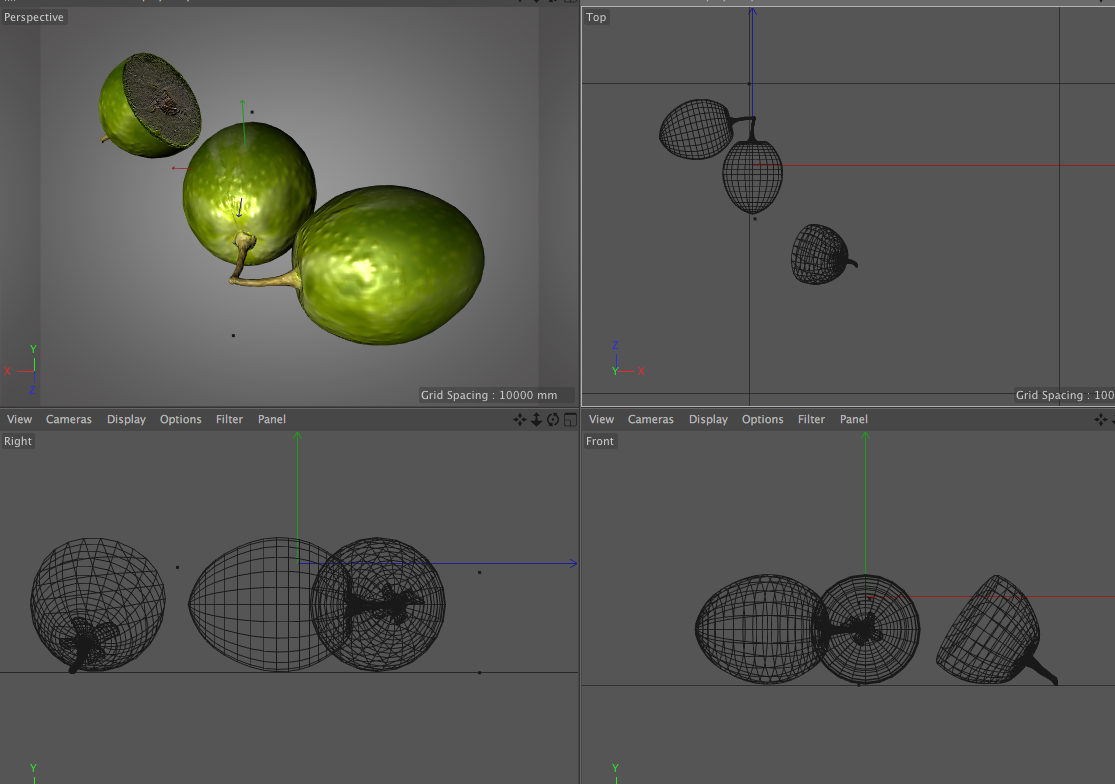Open Filter menu in the Front viewport
Viewport: 1115px width, 784px height.
(811, 420)
